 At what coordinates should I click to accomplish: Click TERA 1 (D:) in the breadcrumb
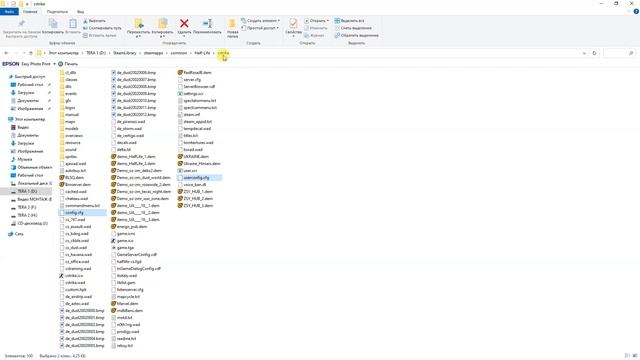tap(96, 53)
